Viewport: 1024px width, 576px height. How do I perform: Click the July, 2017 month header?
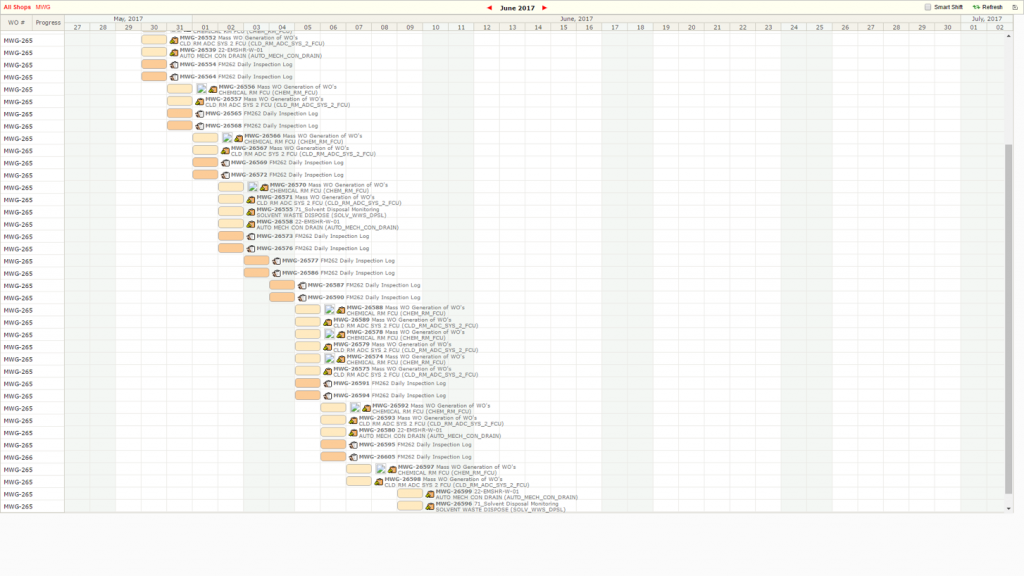point(986,19)
